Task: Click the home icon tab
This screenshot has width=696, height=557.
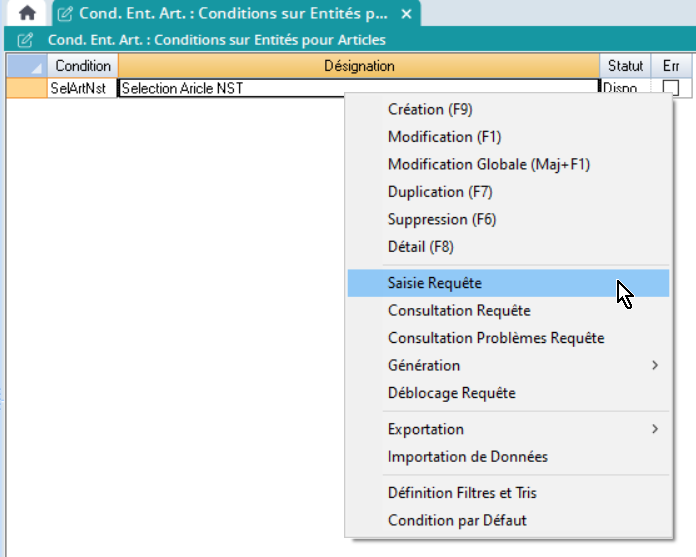Action: tap(27, 14)
